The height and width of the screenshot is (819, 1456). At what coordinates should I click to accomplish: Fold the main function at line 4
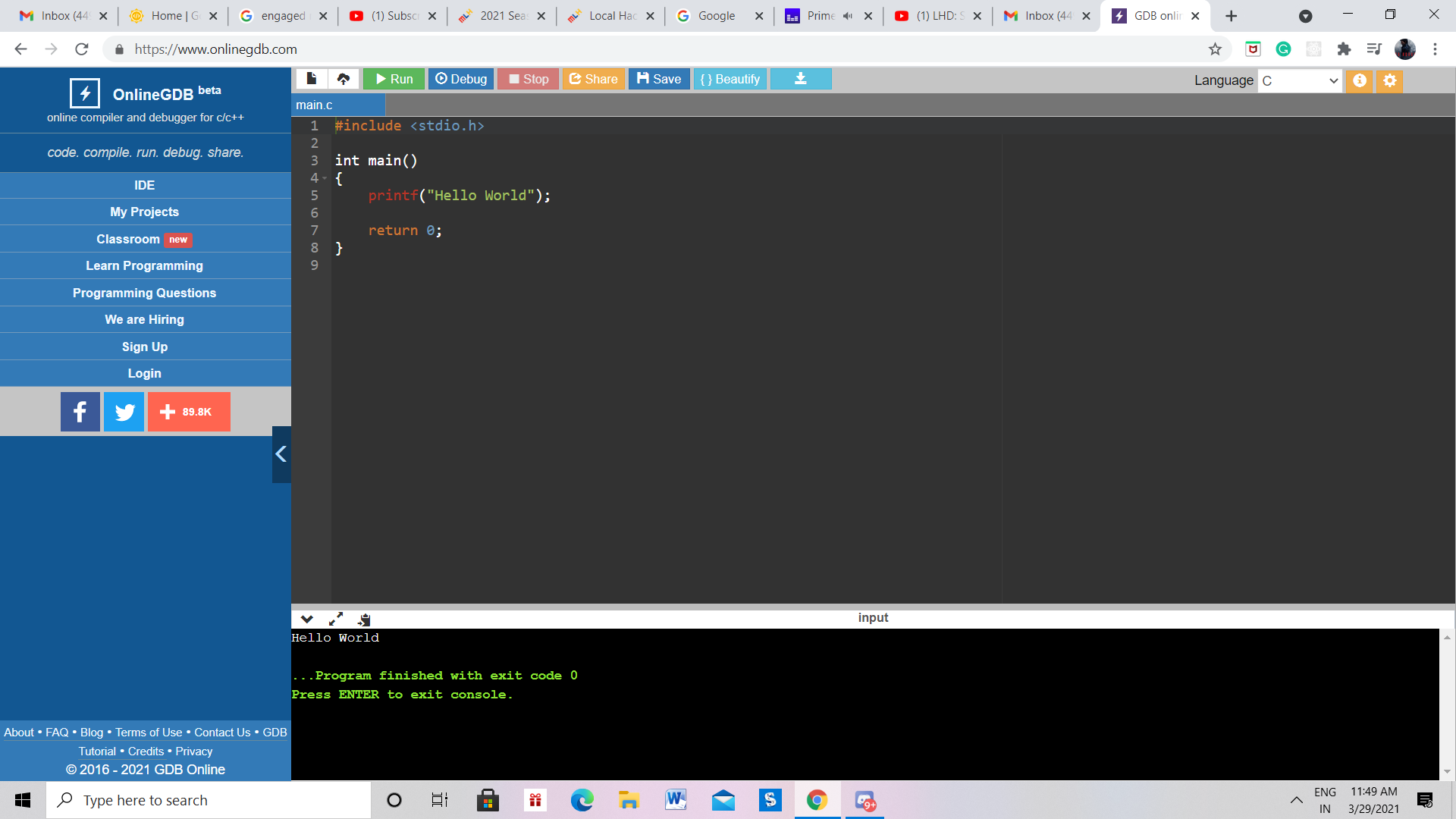click(x=325, y=178)
